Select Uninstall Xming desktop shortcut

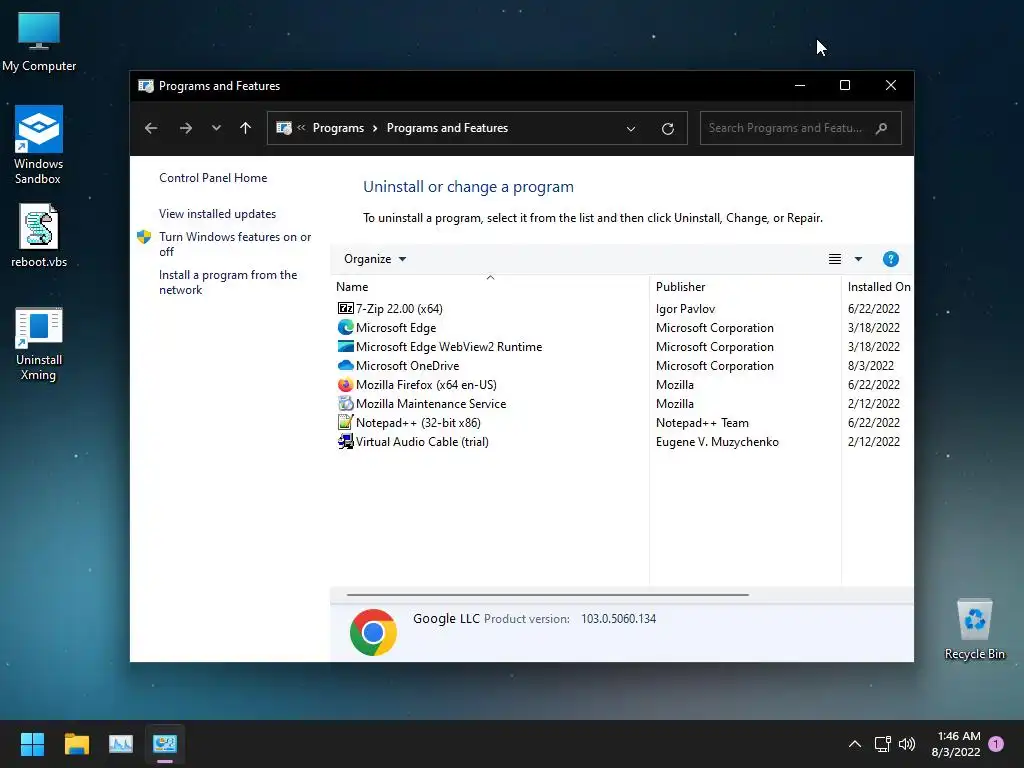tap(39, 344)
